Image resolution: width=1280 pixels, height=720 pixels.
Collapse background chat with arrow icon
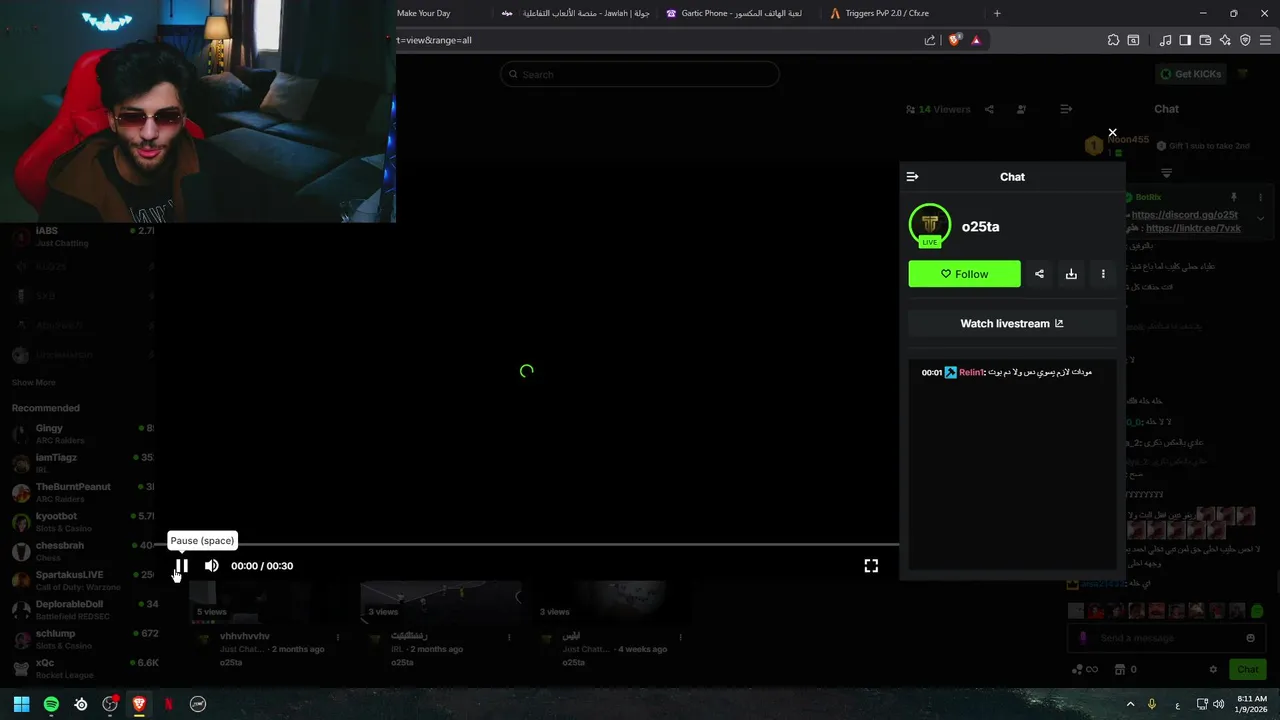[1066, 109]
